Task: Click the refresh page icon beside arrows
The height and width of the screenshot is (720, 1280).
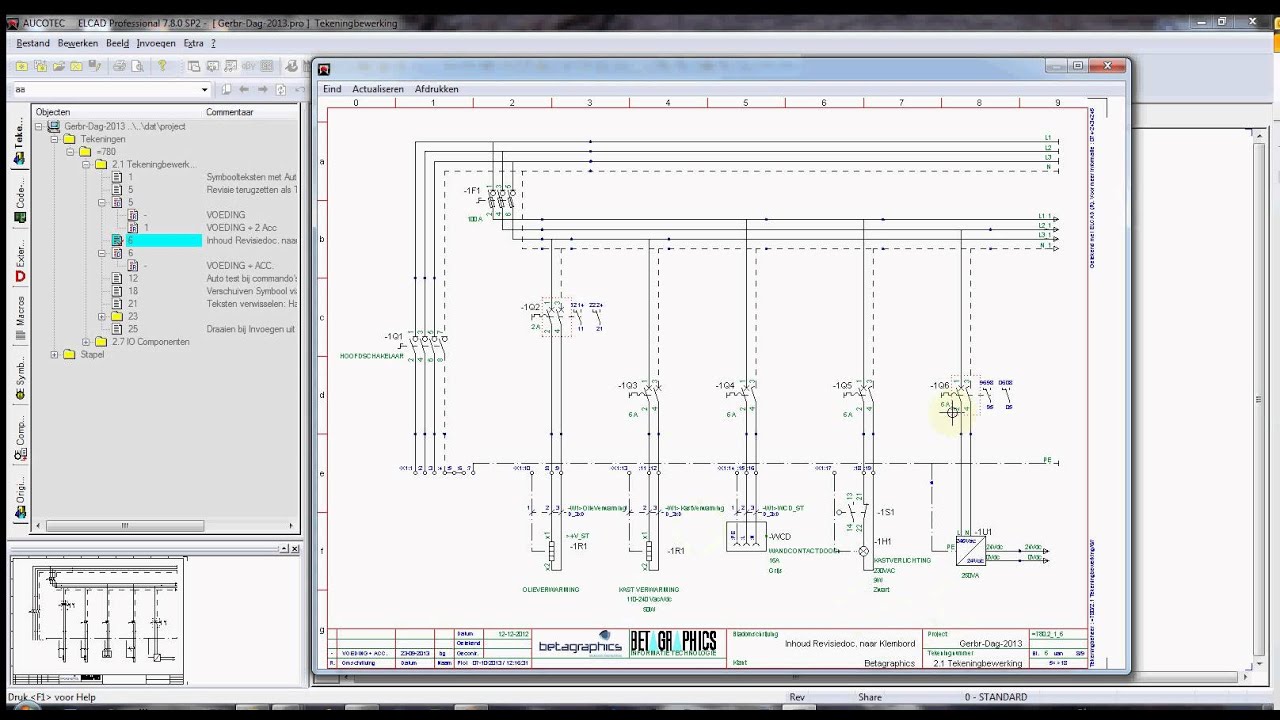Action: (x=281, y=89)
